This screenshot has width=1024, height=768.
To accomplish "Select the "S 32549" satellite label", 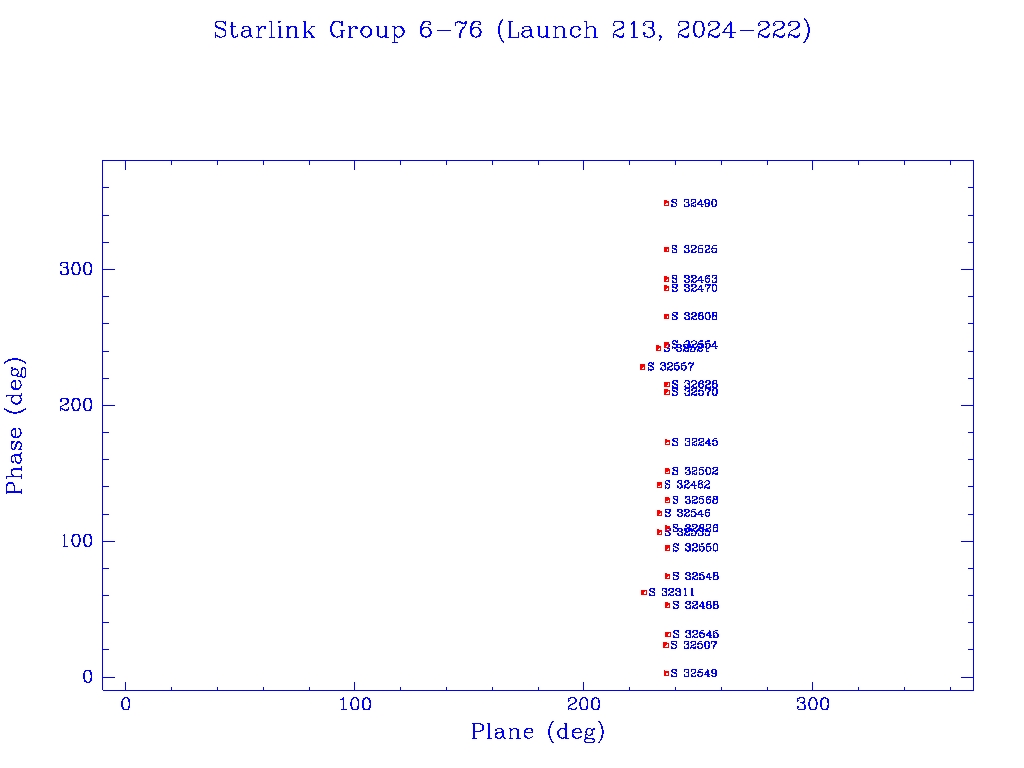I will tap(694, 673).
